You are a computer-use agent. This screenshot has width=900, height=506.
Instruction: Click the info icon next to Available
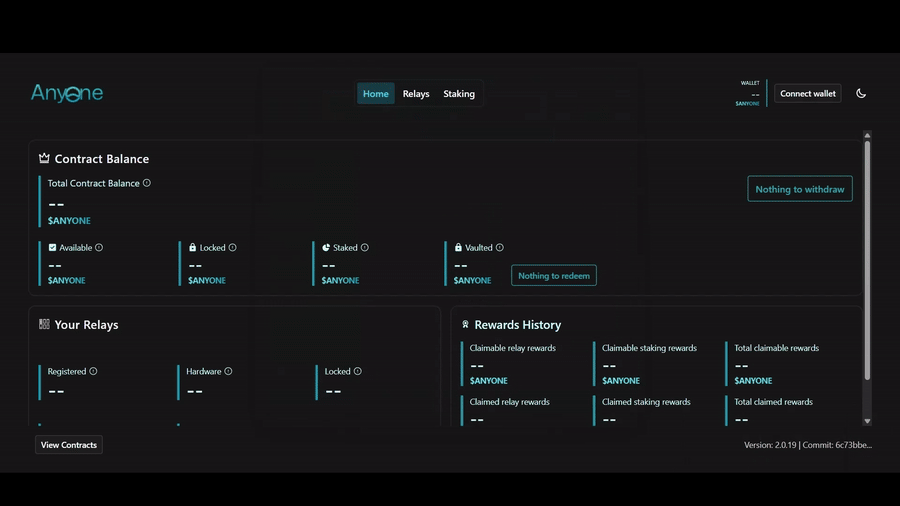pos(99,247)
